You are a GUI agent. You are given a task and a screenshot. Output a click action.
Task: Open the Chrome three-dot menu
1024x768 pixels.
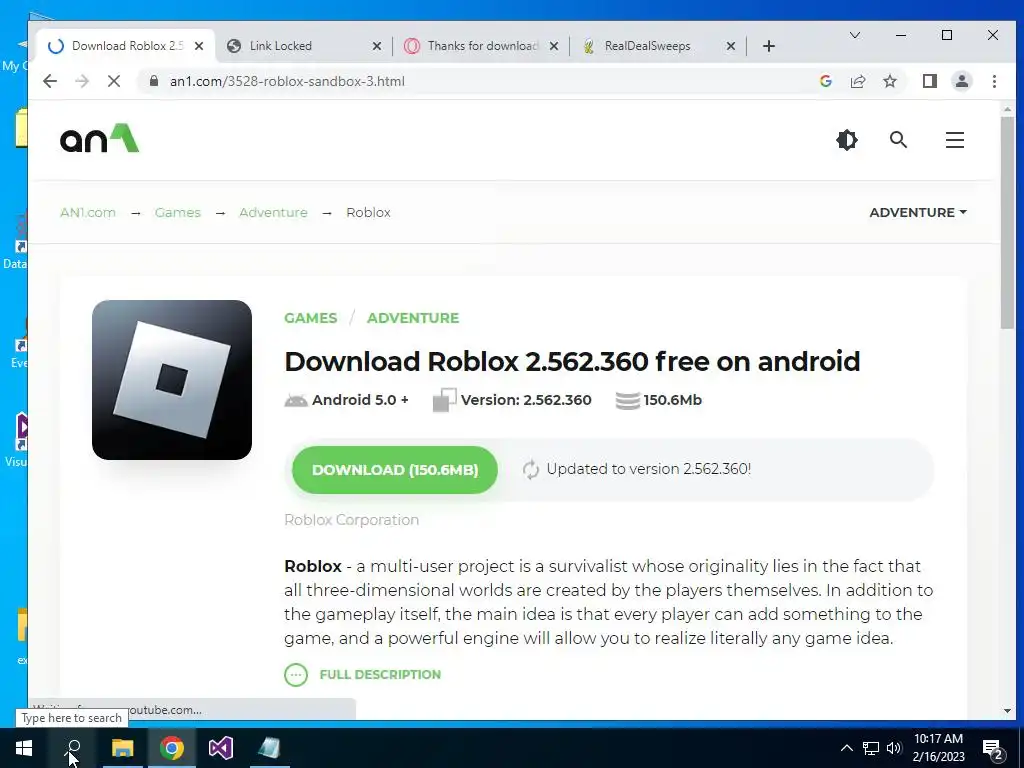tap(994, 81)
